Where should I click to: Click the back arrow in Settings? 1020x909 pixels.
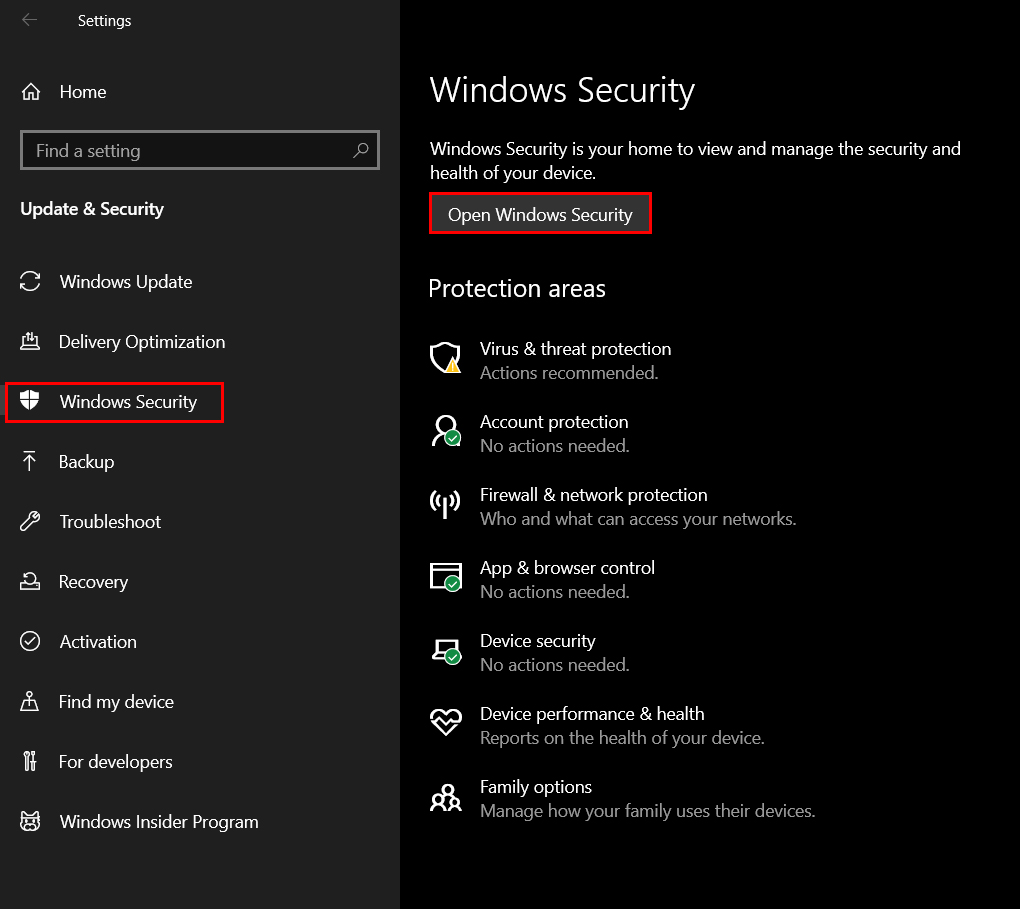pyautogui.click(x=29, y=20)
